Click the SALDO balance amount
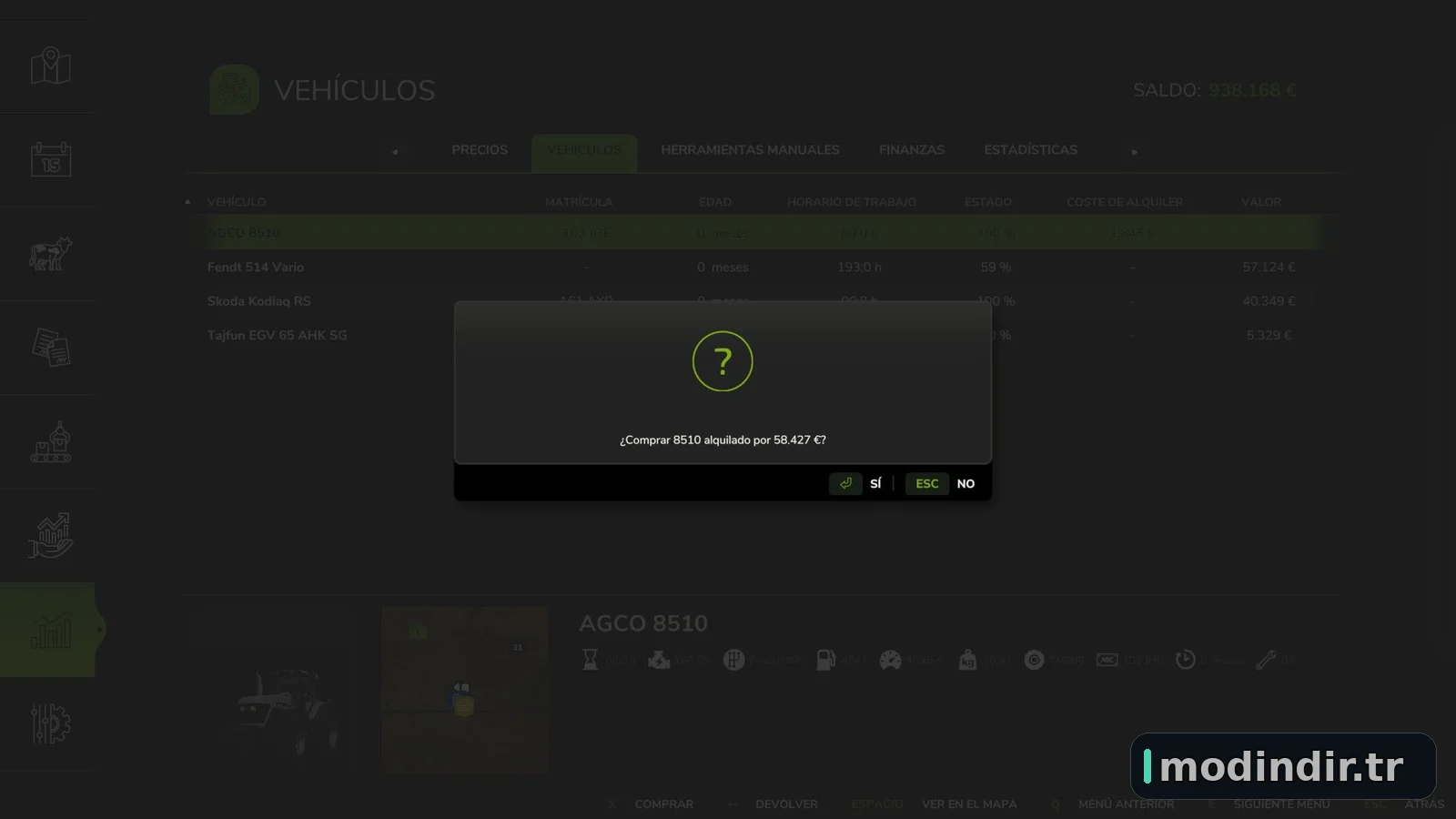This screenshot has height=819, width=1456. pos(1252,90)
